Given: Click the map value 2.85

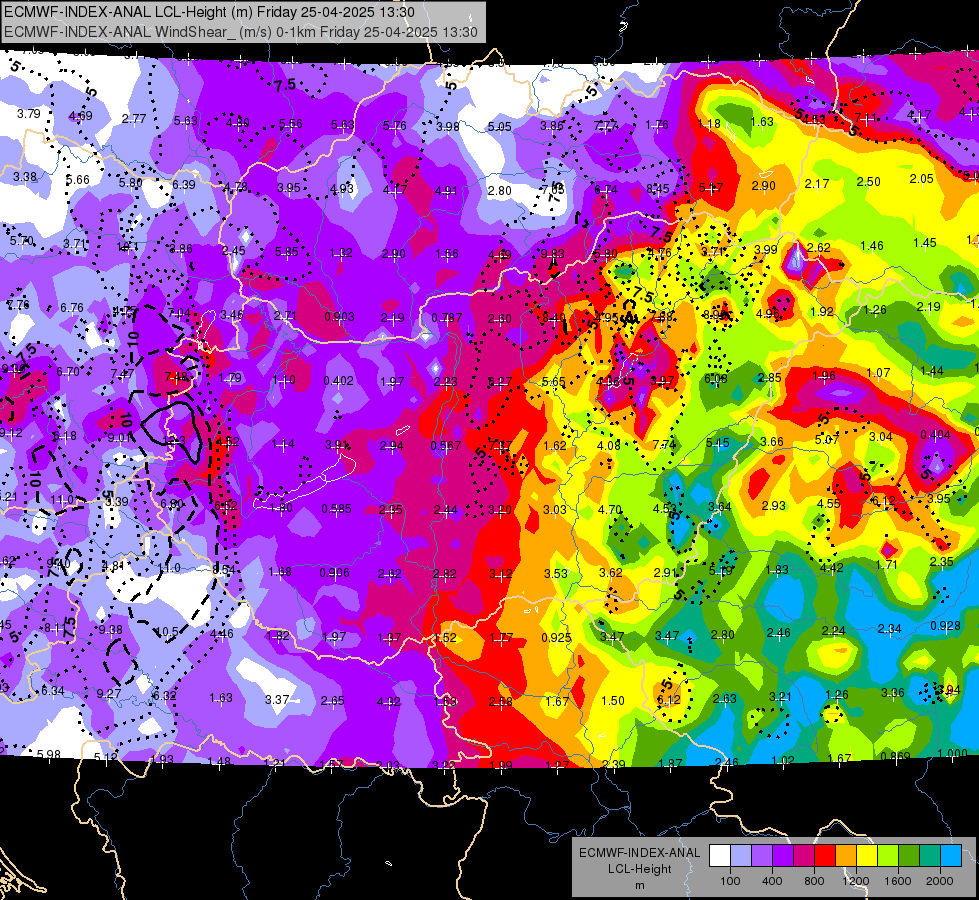Looking at the screenshot, I should tap(770, 378).
